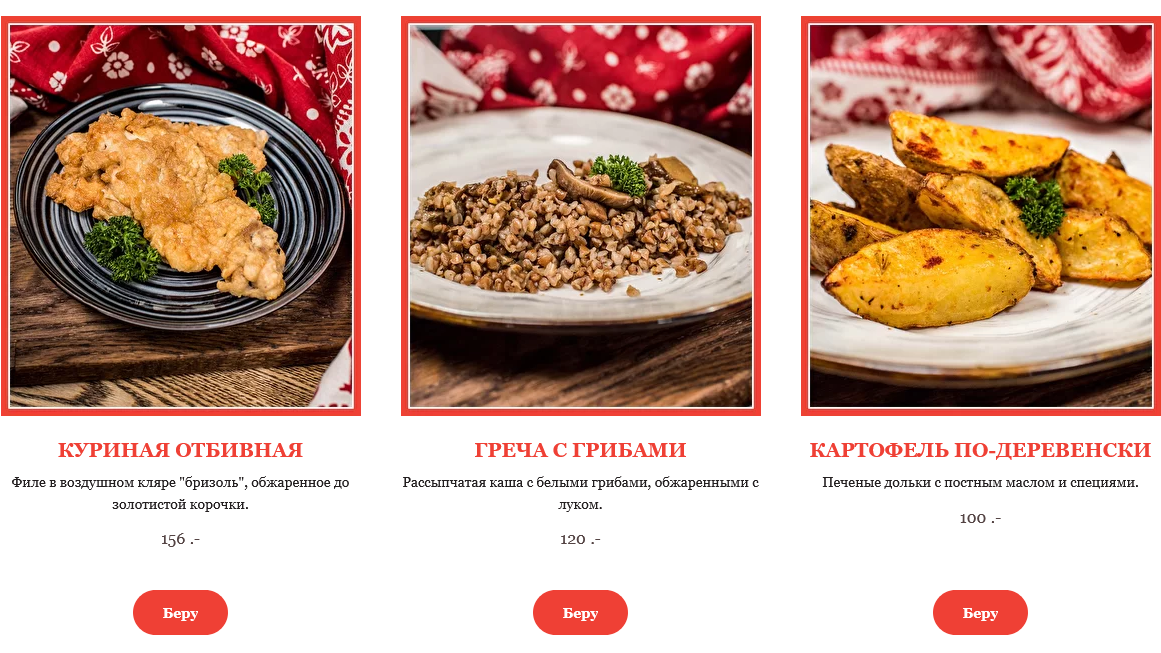Viewport: 1161px width, 653px height.
Task: Click the 156 price label
Action: point(180,539)
